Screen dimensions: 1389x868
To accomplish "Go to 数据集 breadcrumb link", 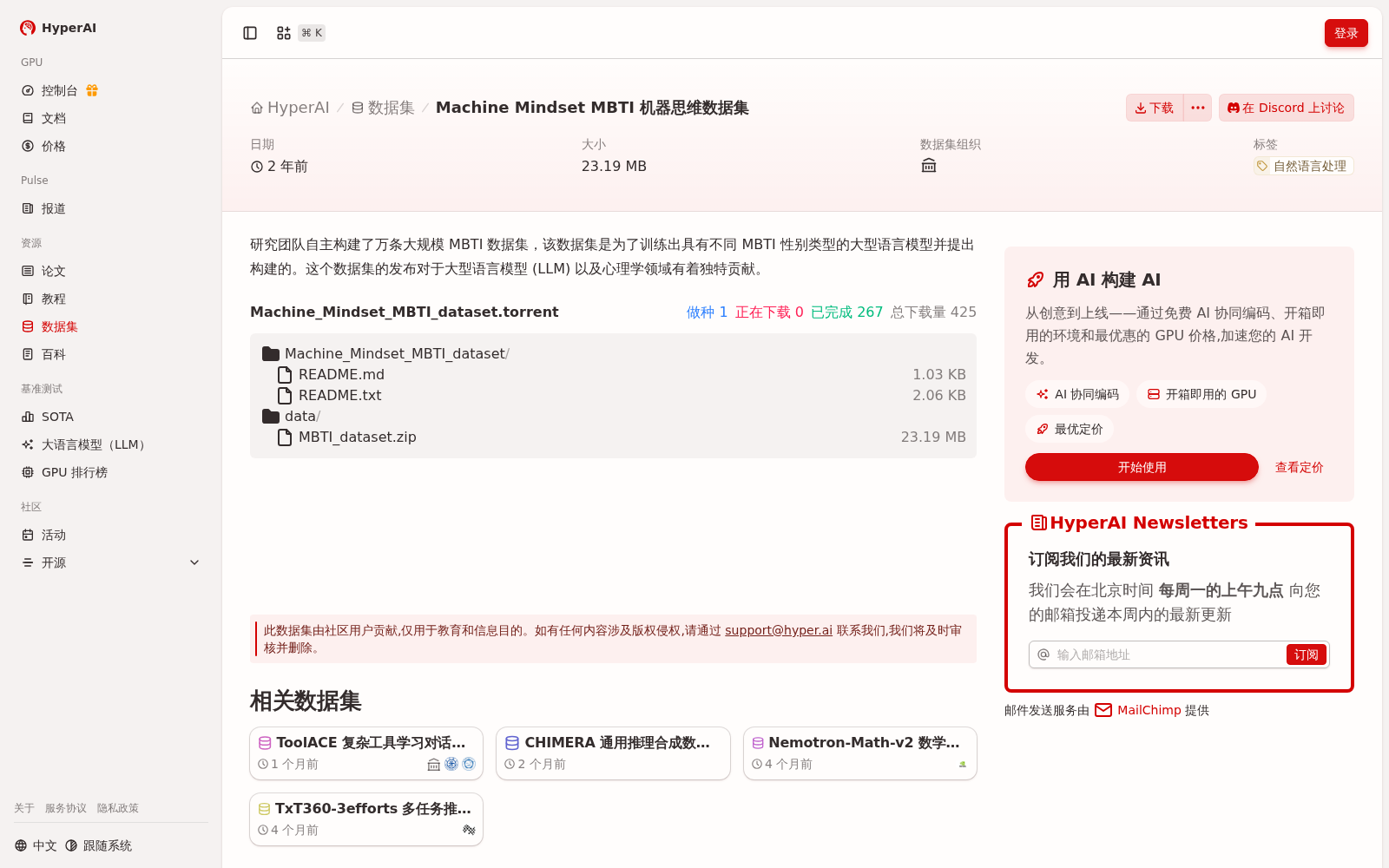I will [x=383, y=108].
